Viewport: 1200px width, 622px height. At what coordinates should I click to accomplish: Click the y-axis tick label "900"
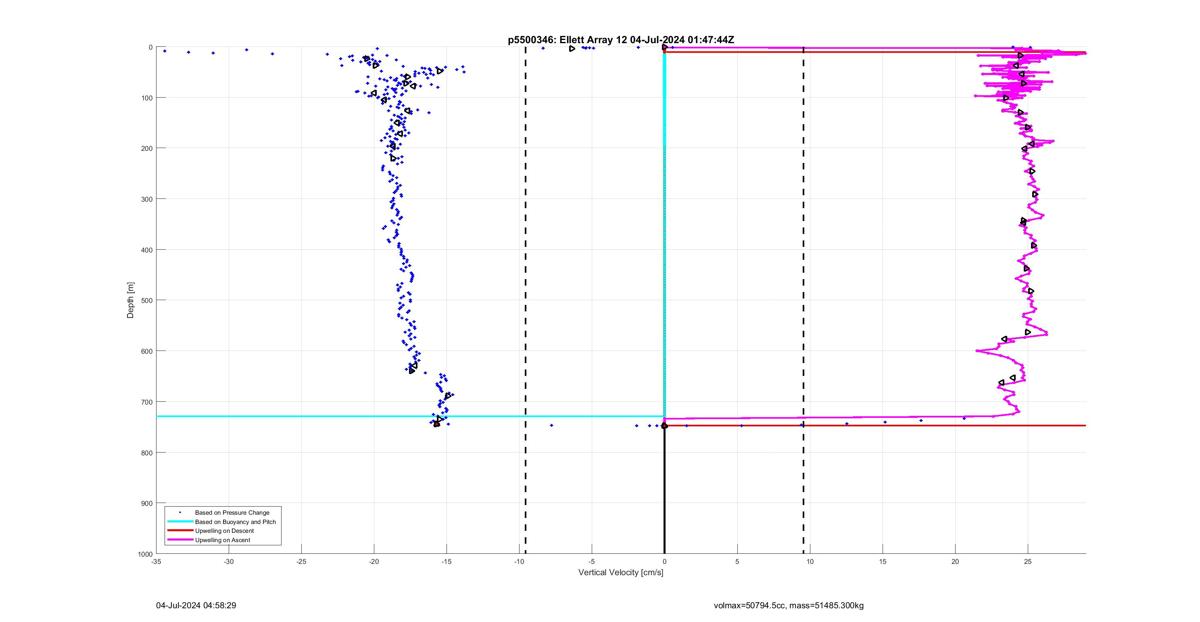click(x=145, y=503)
